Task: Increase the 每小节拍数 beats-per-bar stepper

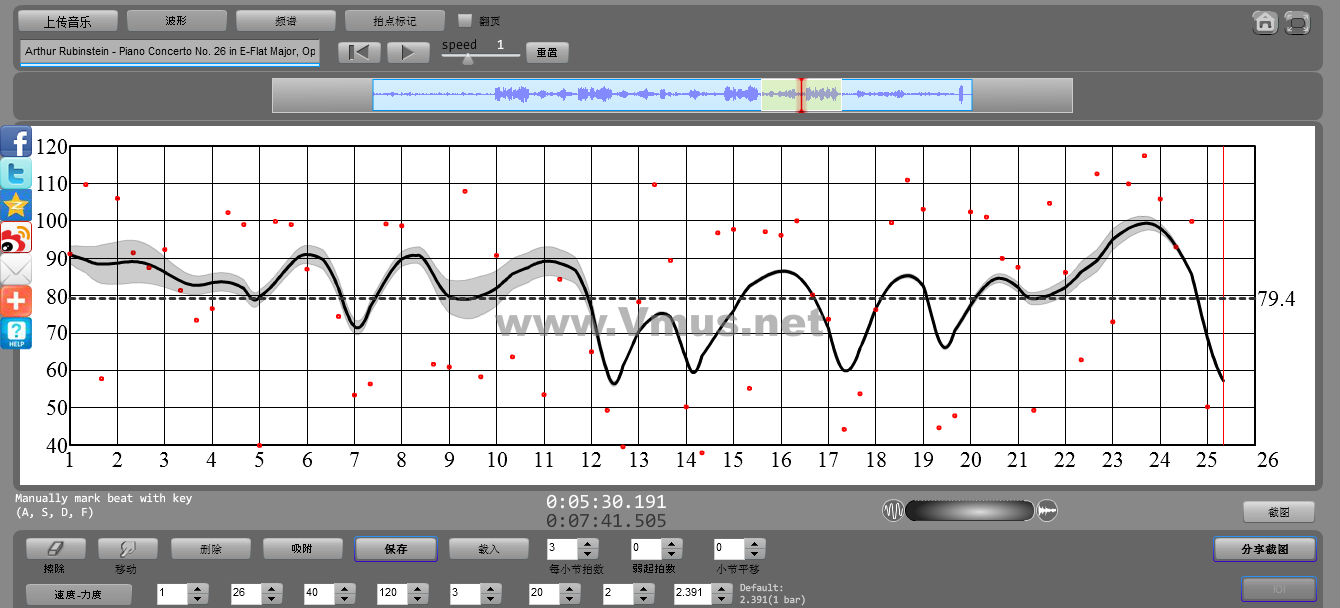Action: tap(588, 544)
